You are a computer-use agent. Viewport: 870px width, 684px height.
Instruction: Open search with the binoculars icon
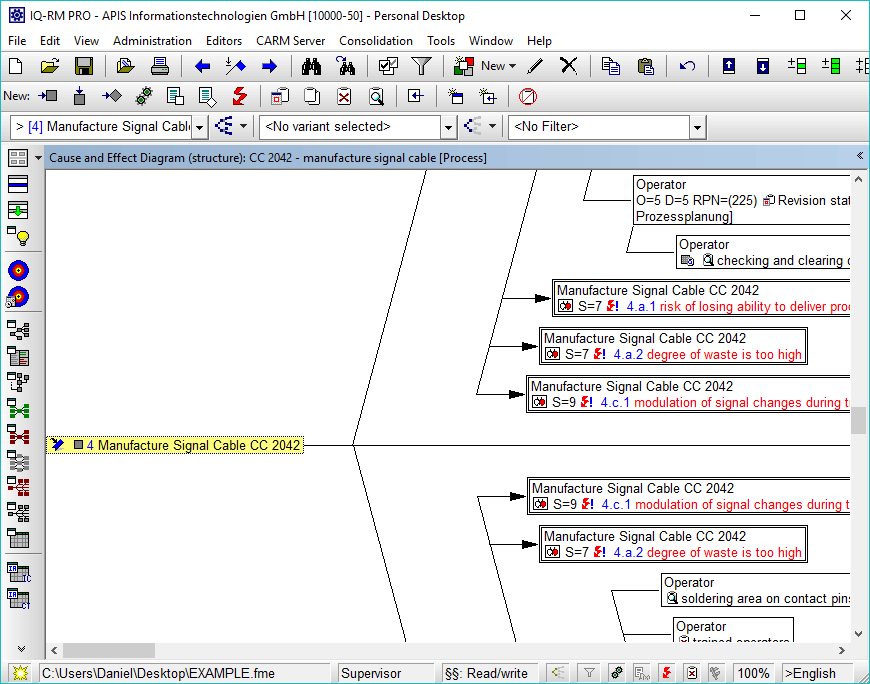click(311, 67)
